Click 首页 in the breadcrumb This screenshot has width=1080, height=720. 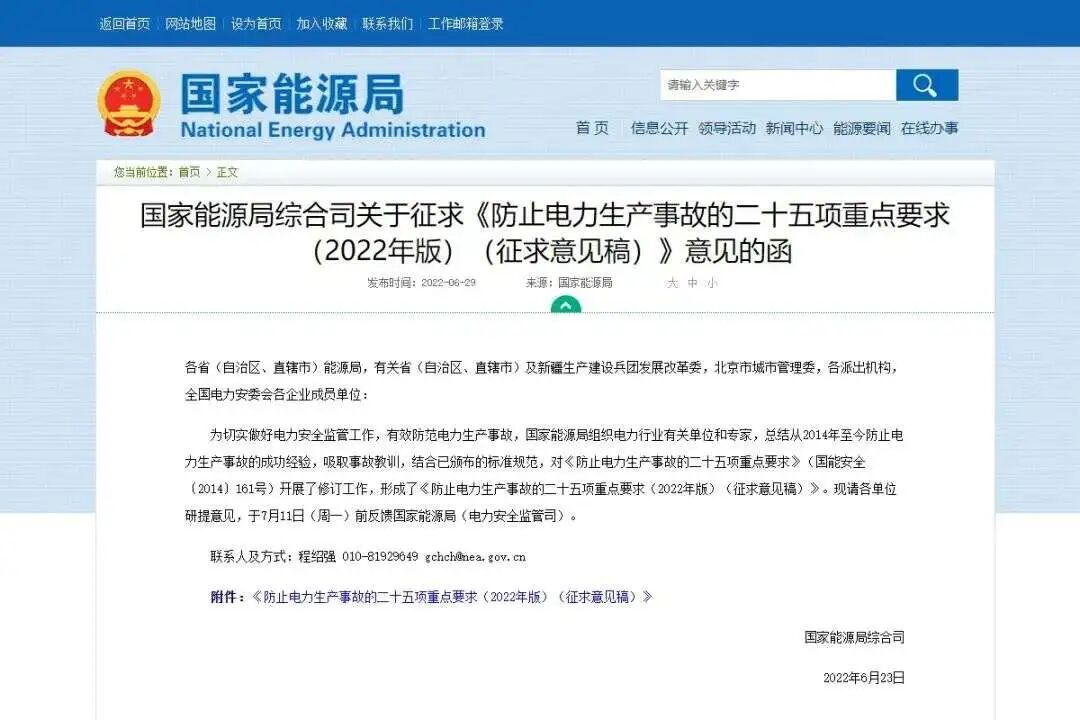pos(189,172)
